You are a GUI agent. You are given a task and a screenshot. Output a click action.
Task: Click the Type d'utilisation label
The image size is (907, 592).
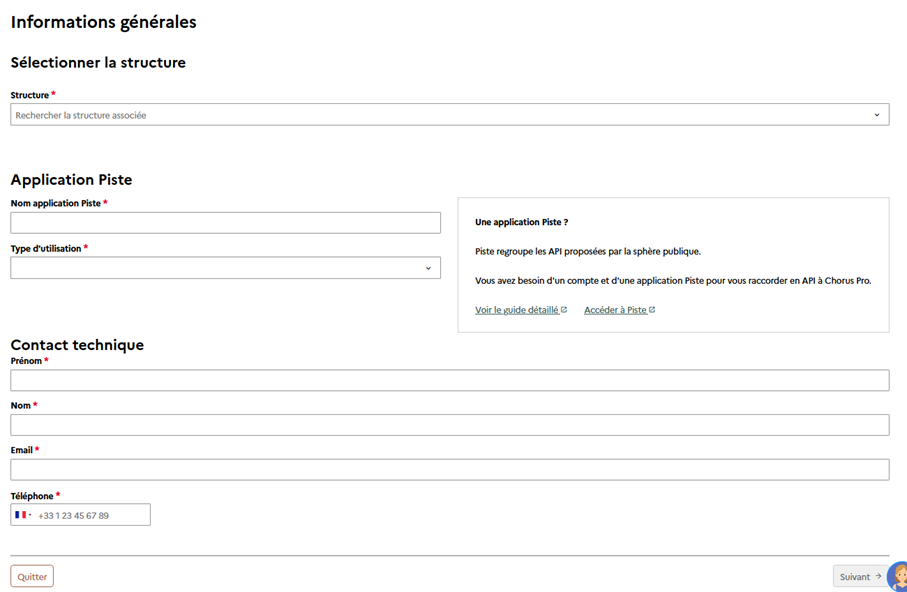(45, 248)
